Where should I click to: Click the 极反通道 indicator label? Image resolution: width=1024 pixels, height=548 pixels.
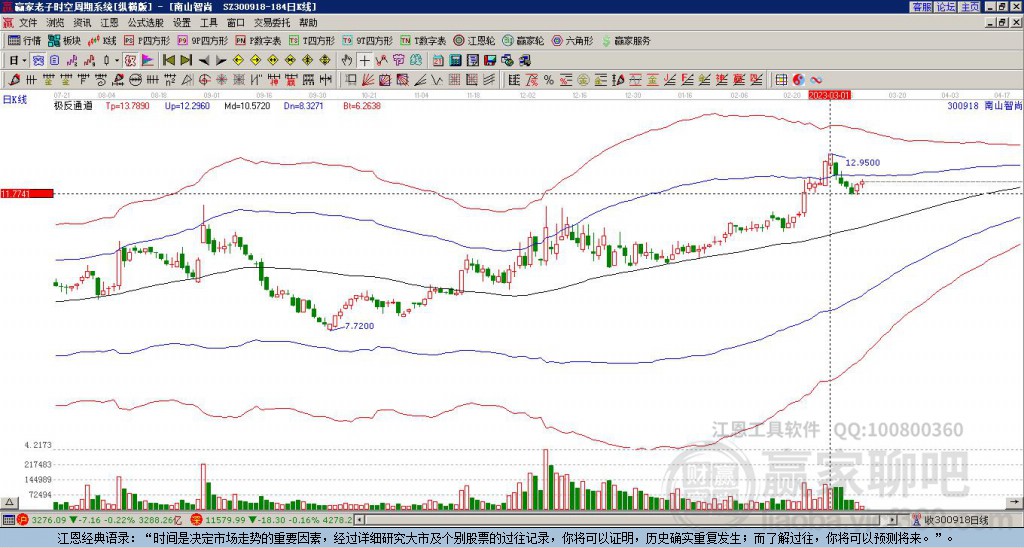[73, 105]
